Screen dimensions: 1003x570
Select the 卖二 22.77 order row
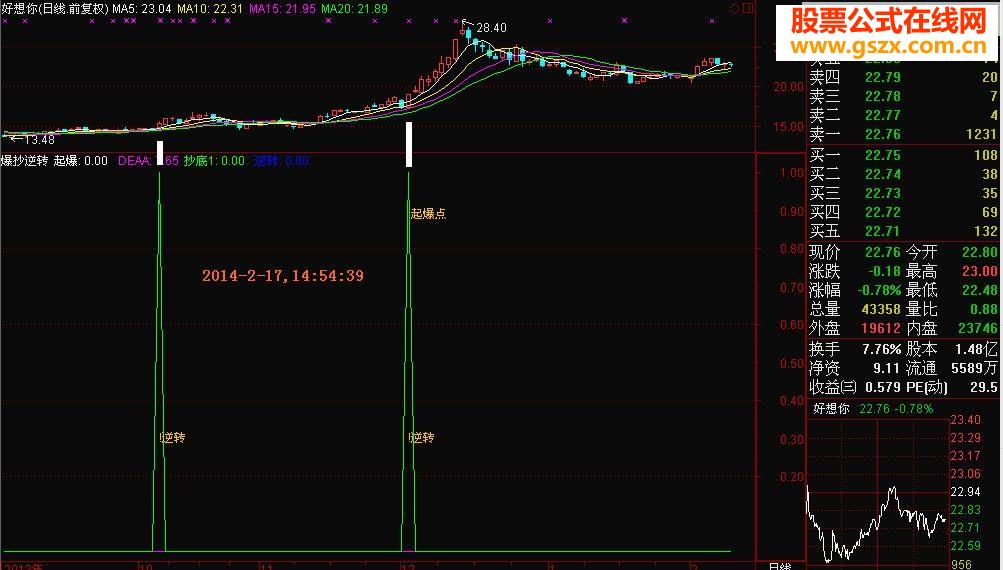tap(903, 116)
